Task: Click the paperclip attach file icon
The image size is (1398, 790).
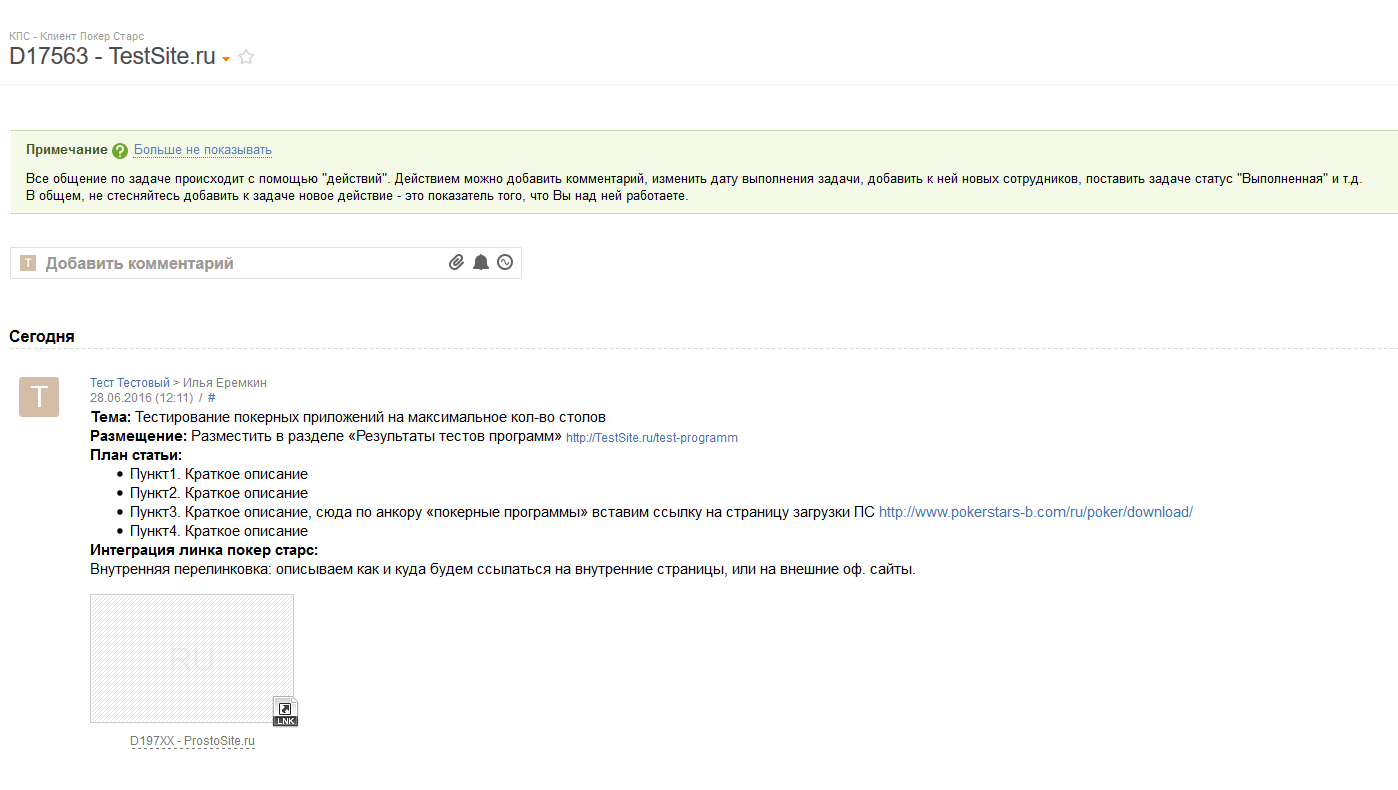Action: click(x=456, y=263)
